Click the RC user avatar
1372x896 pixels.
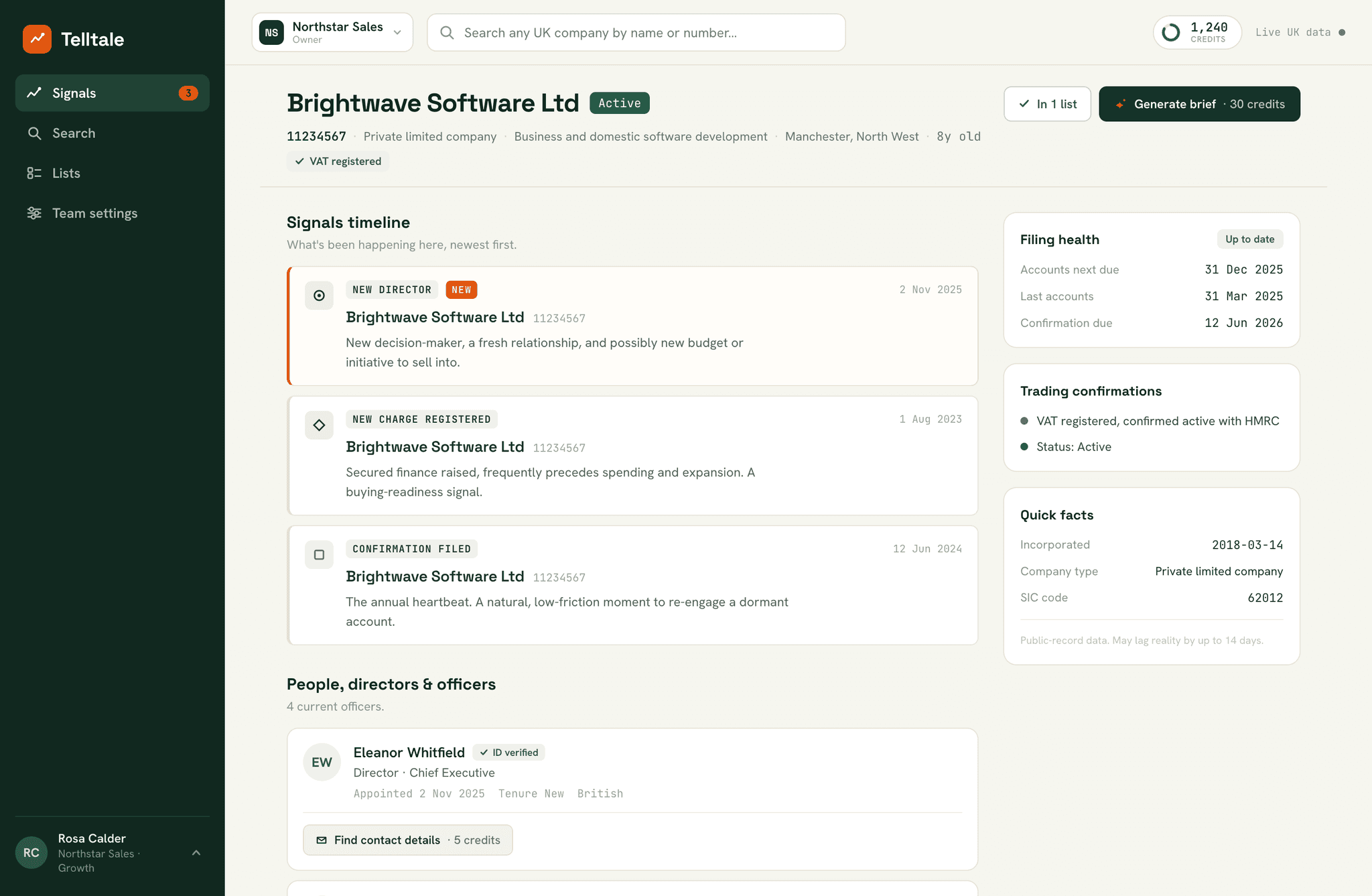point(31,853)
